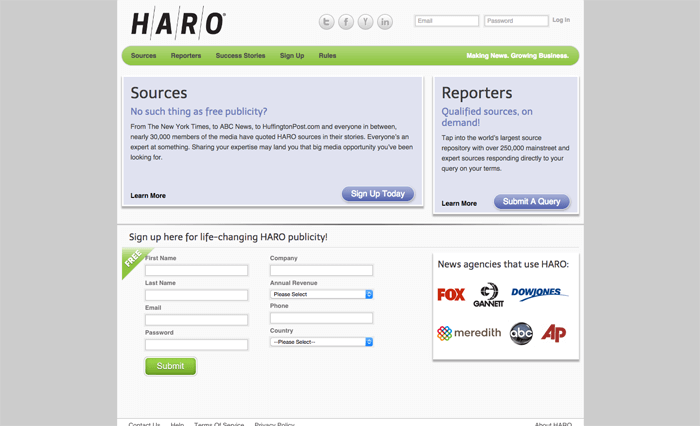Screen dimensions: 700x426
Task: Click the sign-up form Email field
Action: 196,320
